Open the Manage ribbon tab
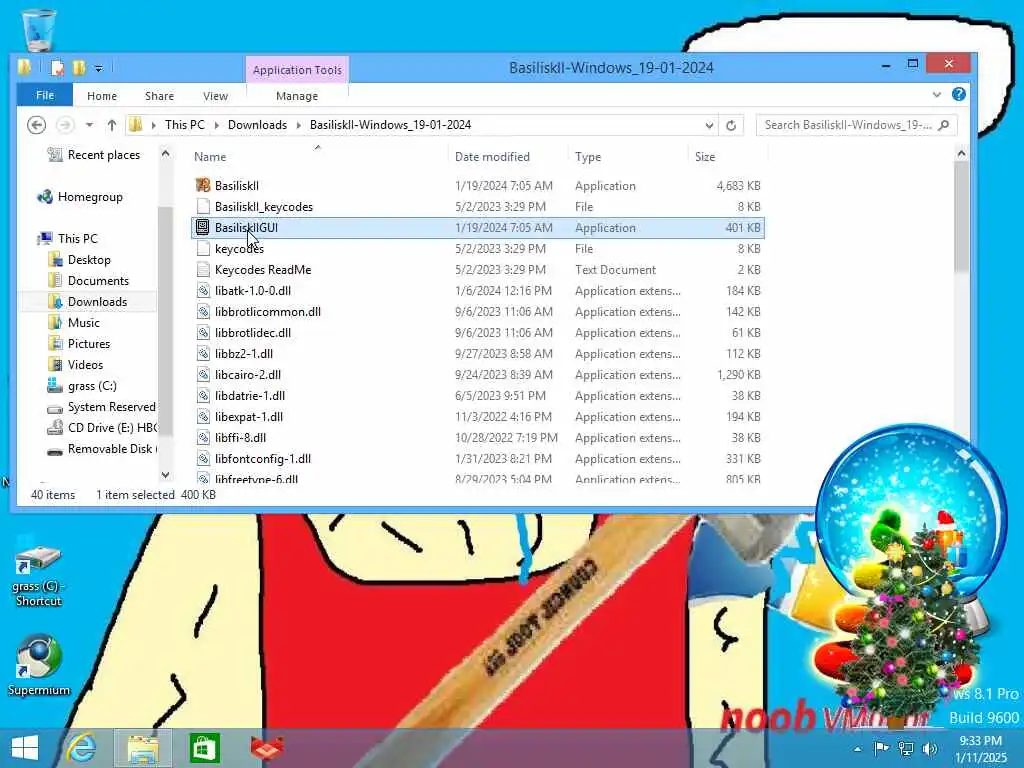This screenshot has height=768, width=1024. click(x=297, y=96)
